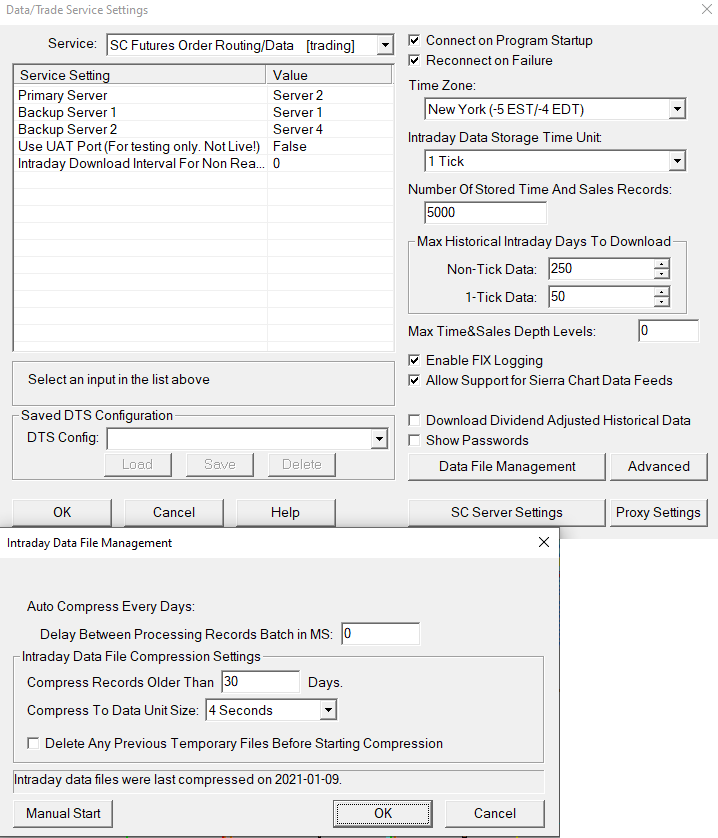Click the 1-Tick Data input field
The height and width of the screenshot is (838, 718).
click(x=601, y=297)
